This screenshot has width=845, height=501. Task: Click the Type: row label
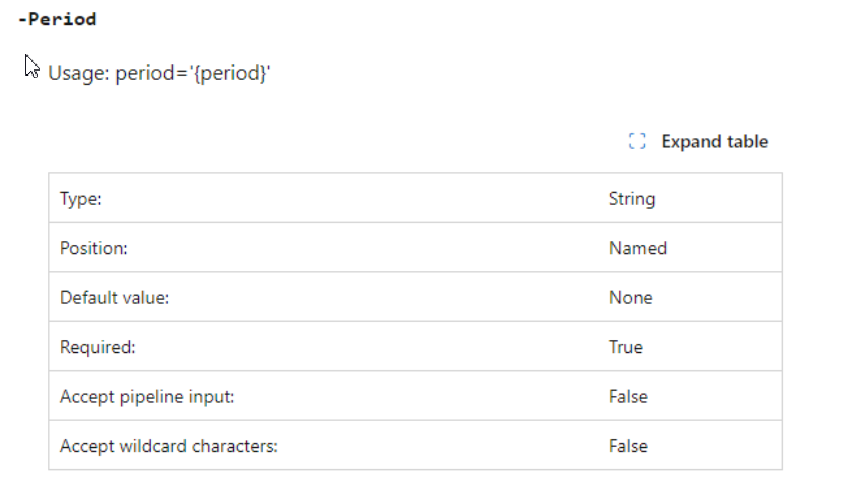coord(81,199)
